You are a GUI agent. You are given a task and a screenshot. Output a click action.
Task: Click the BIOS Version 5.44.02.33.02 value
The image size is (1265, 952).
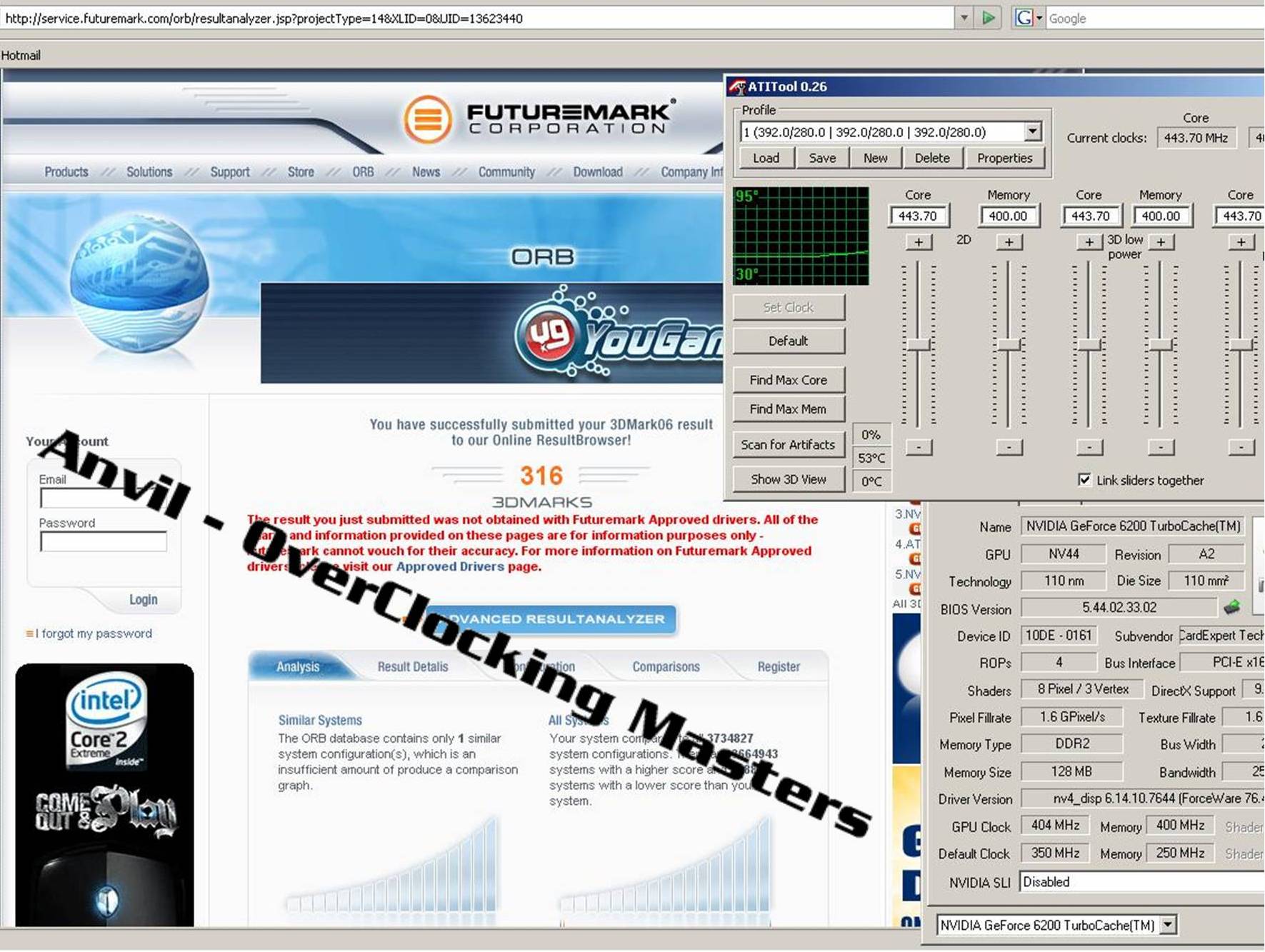click(x=1119, y=608)
